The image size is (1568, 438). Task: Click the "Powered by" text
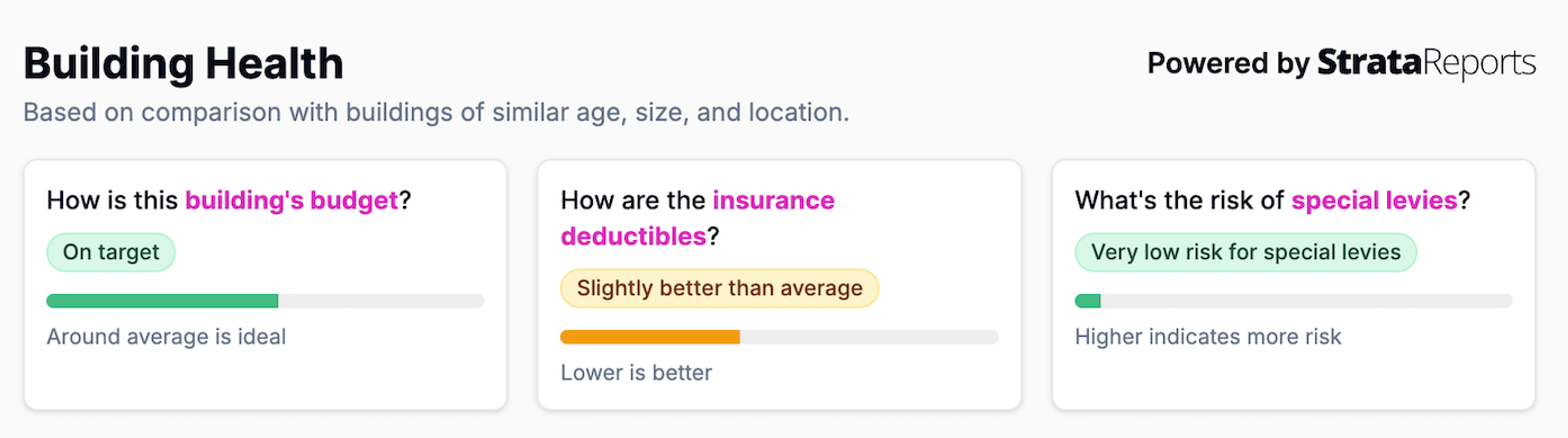pyautogui.click(x=1228, y=63)
